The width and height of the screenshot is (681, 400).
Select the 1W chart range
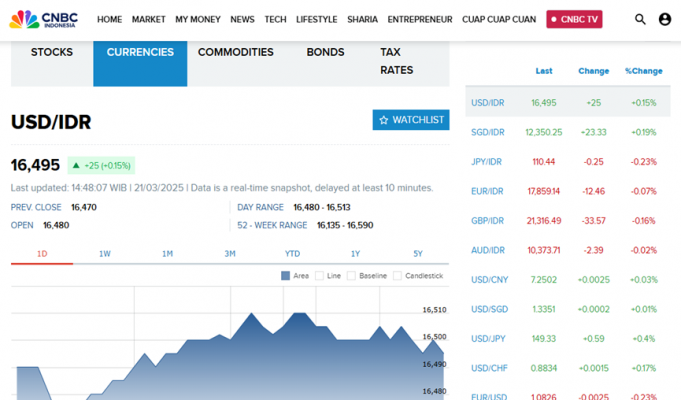coord(105,254)
